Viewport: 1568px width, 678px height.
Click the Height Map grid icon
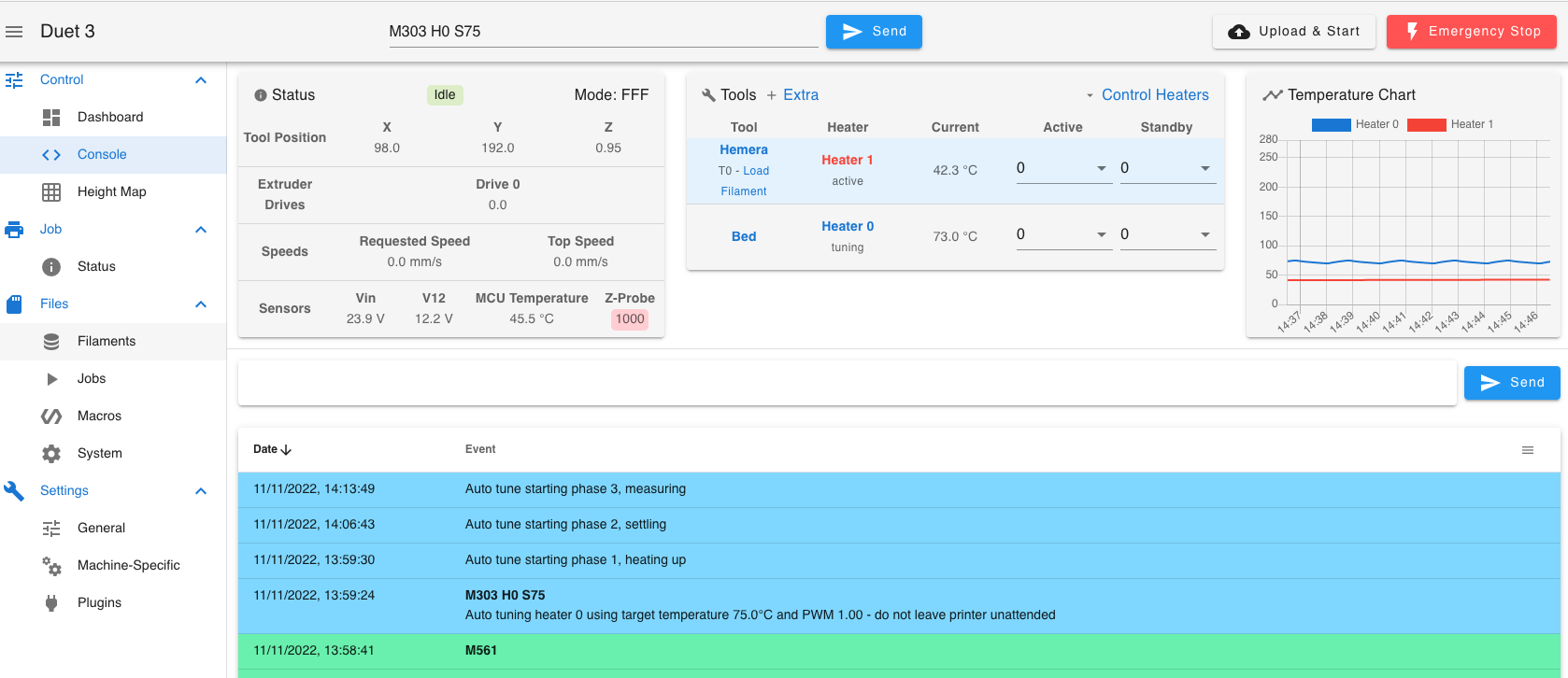click(x=51, y=192)
